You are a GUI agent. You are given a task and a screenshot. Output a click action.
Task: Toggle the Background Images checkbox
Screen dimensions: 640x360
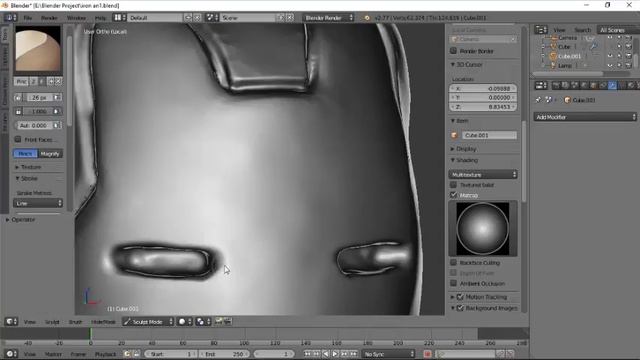tap(460, 308)
